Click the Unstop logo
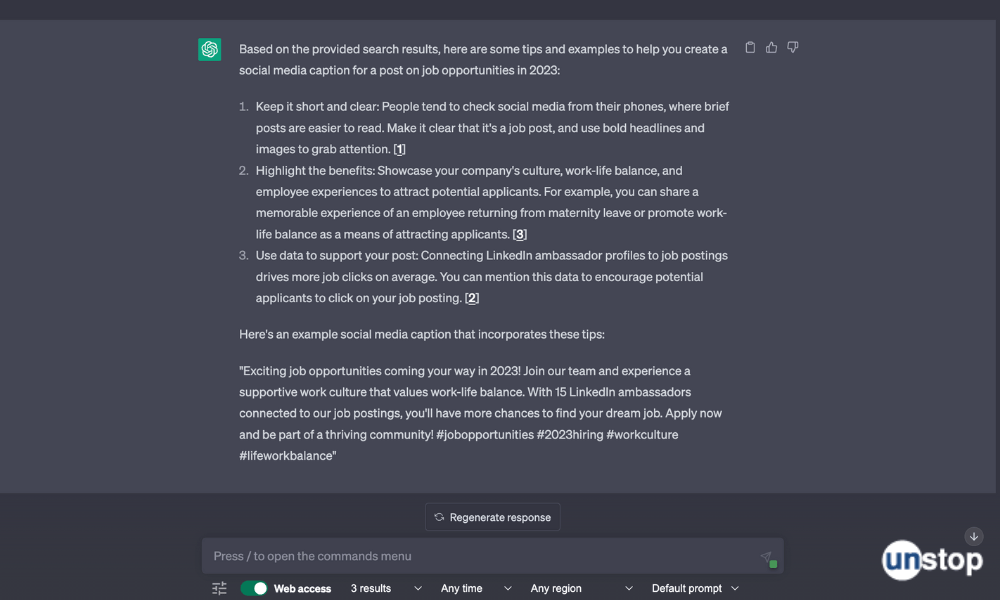1000x600 pixels. tap(932, 560)
